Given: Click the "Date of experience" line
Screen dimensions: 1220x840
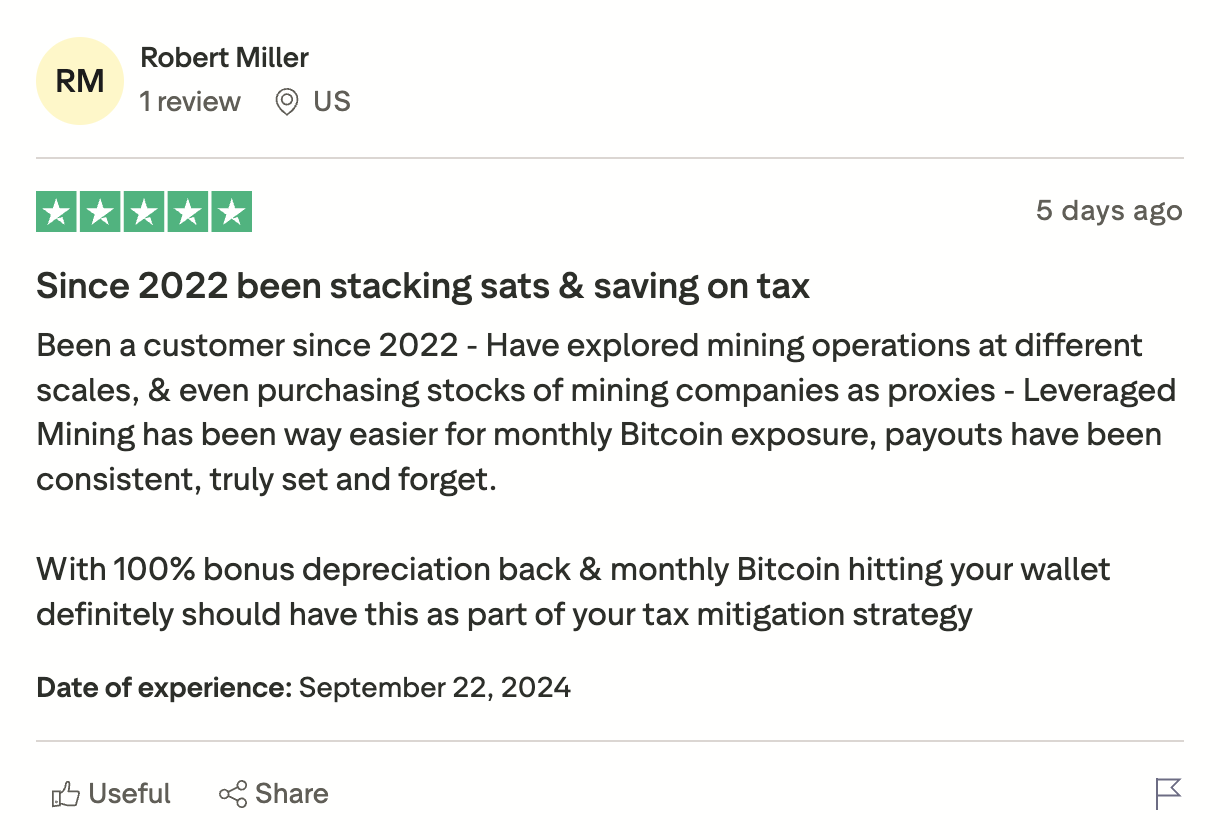Looking at the screenshot, I should (303, 688).
